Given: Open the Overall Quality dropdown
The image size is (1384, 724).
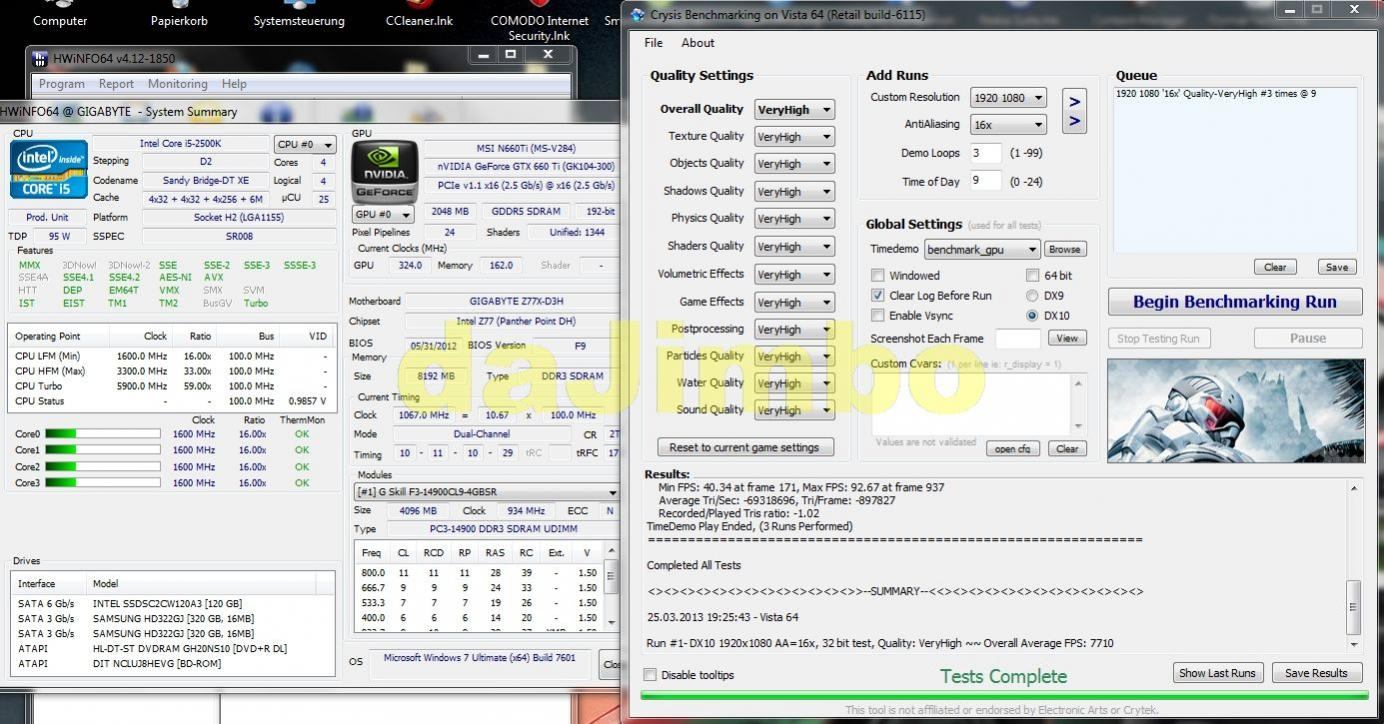Looking at the screenshot, I should (794, 110).
